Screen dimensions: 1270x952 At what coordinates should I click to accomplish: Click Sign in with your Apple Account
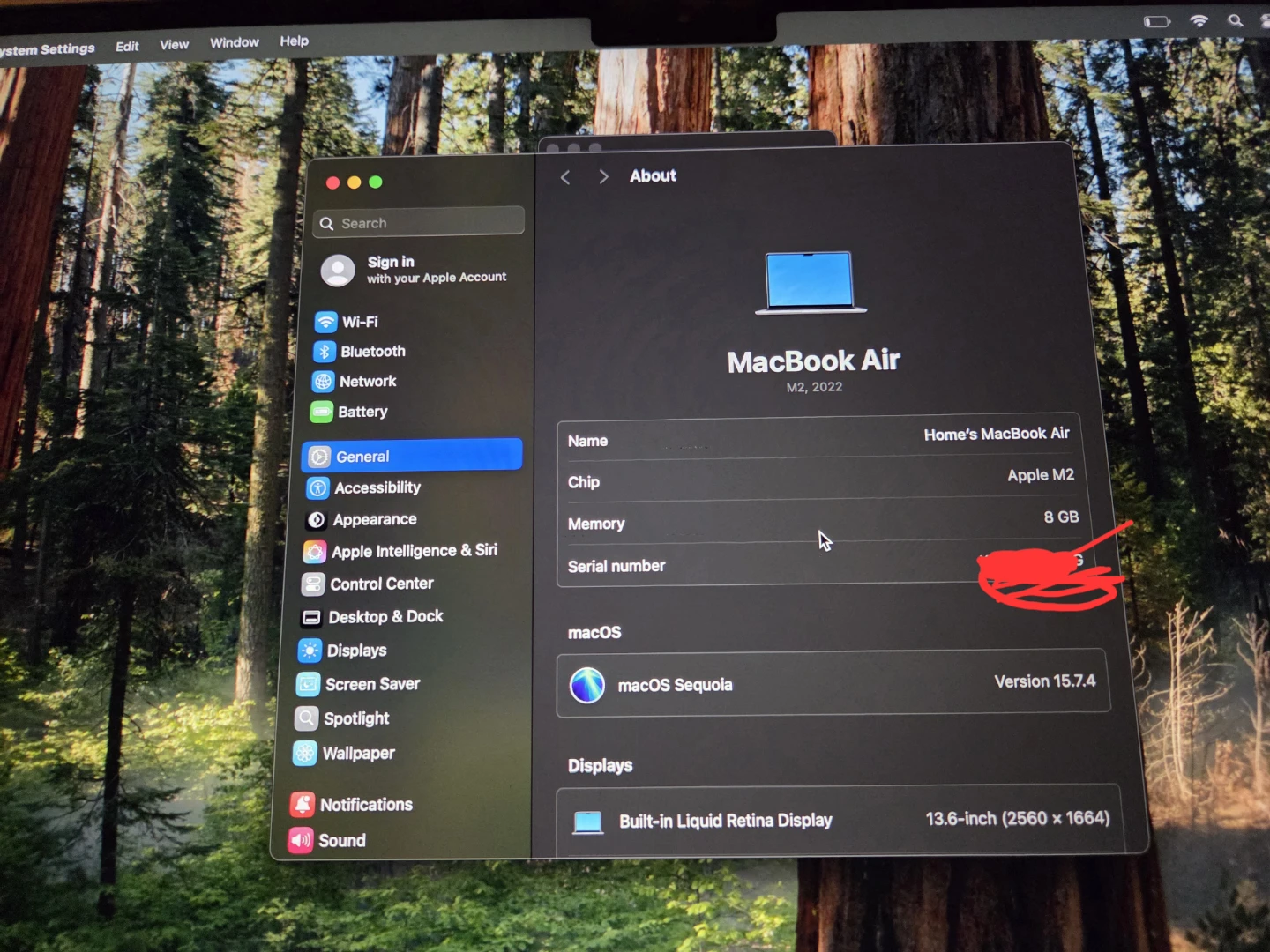(415, 270)
